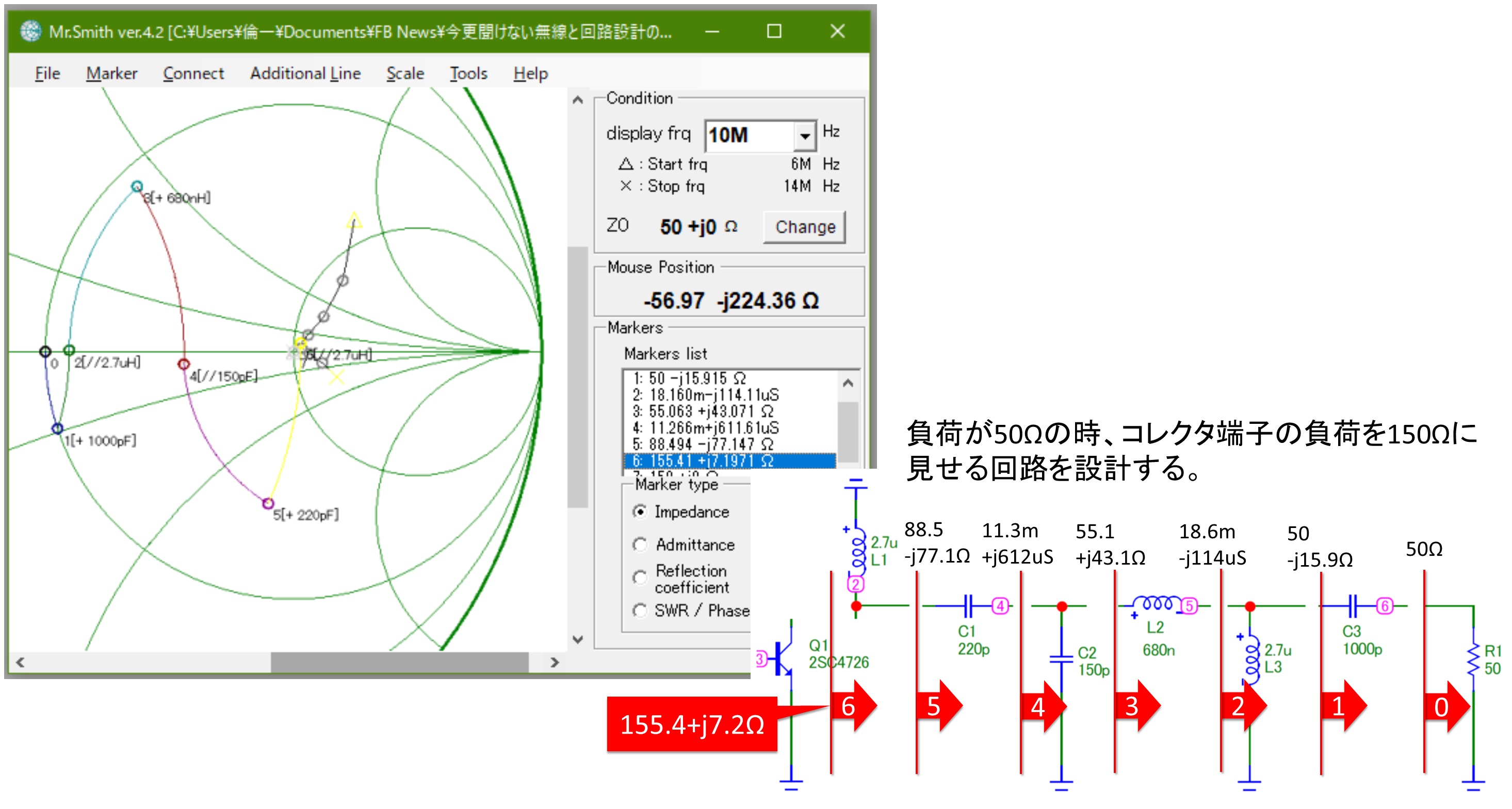The width and height of the screenshot is (1512, 809).
Task: Click the Mouse Position impedance readout
Action: pyautogui.click(x=731, y=301)
